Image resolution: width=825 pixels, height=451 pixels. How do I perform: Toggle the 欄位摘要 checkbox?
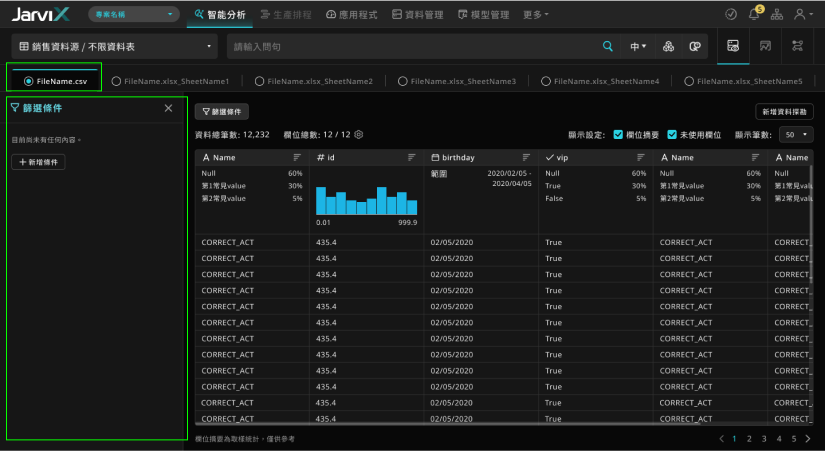point(618,135)
